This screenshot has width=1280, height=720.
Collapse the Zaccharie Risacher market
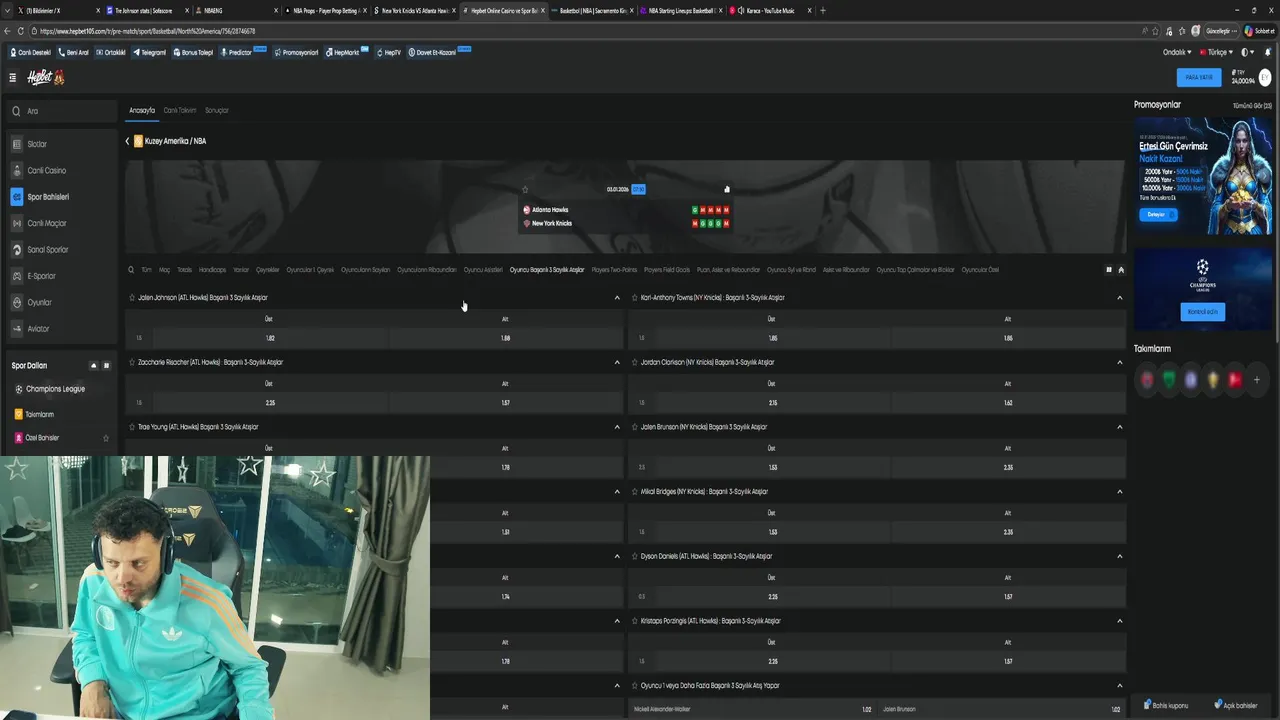pos(617,362)
